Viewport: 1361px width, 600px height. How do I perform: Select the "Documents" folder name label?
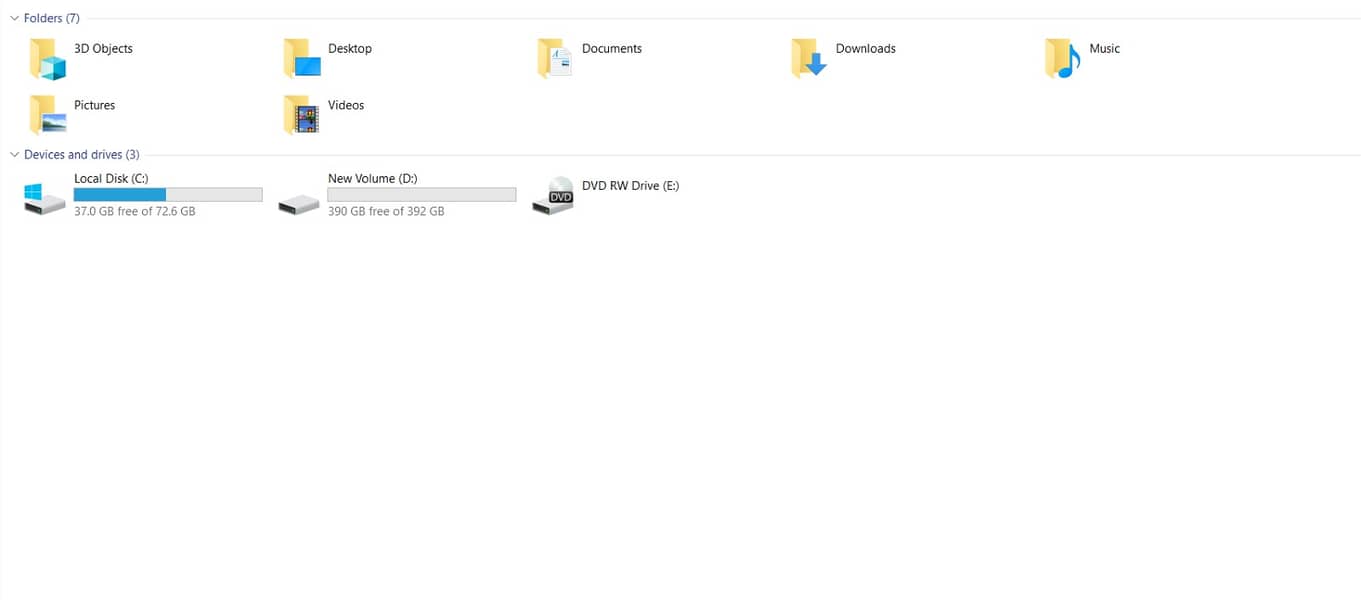[x=612, y=48]
